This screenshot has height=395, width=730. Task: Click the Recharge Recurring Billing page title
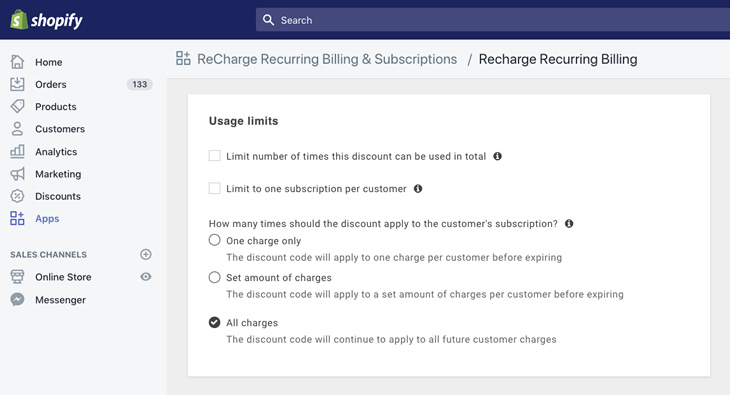pos(558,59)
